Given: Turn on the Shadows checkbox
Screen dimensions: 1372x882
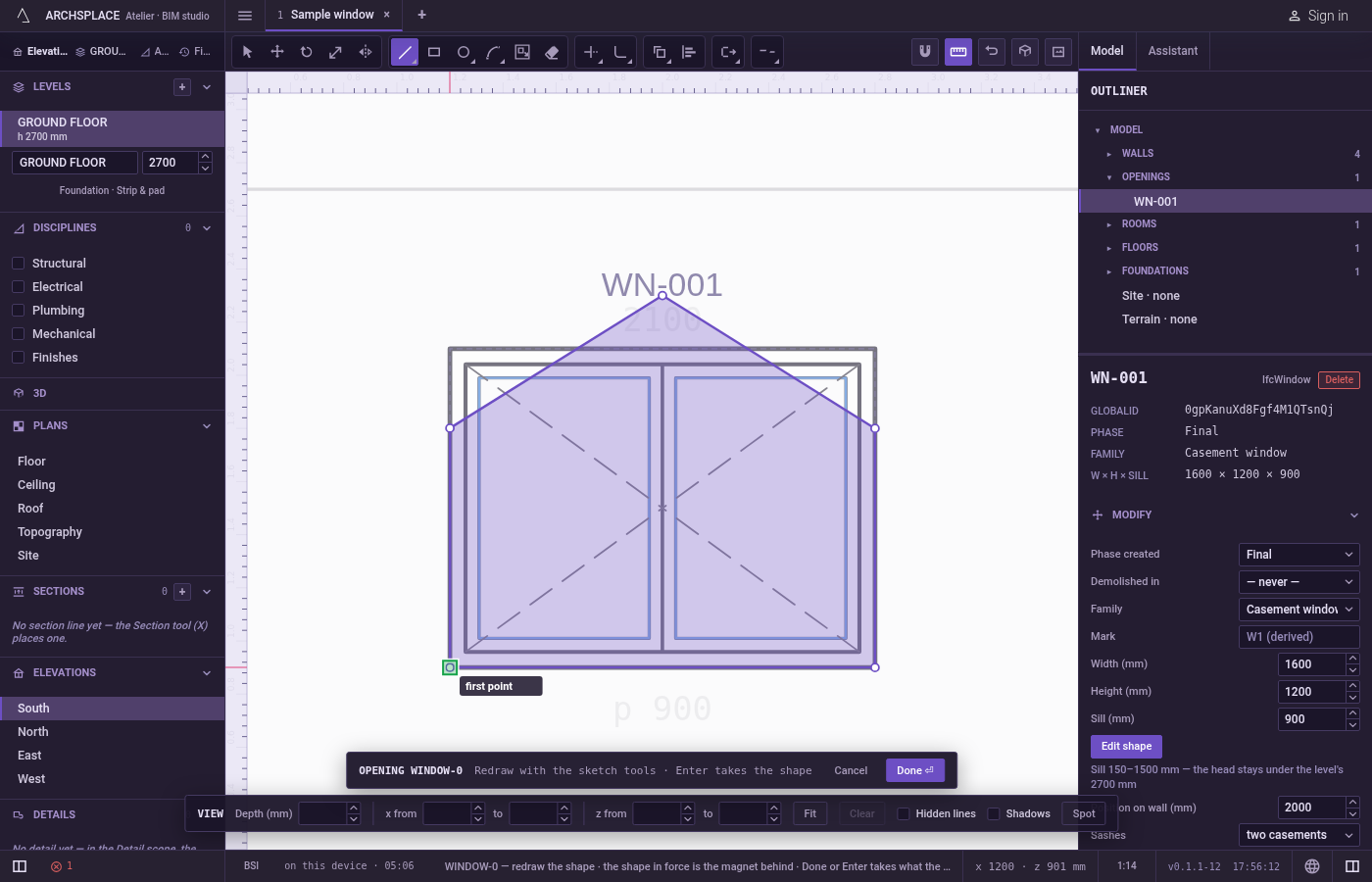Looking at the screenshot, I should point(994,813).
